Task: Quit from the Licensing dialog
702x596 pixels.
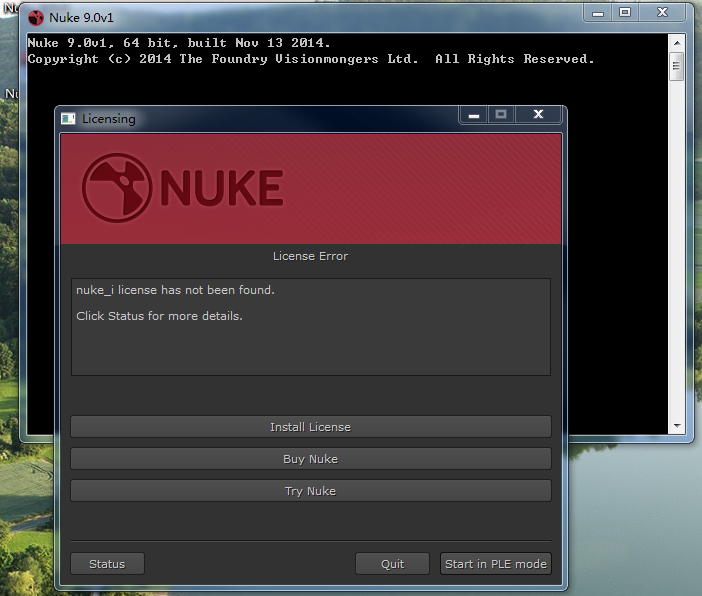Action: coord(392,564)
